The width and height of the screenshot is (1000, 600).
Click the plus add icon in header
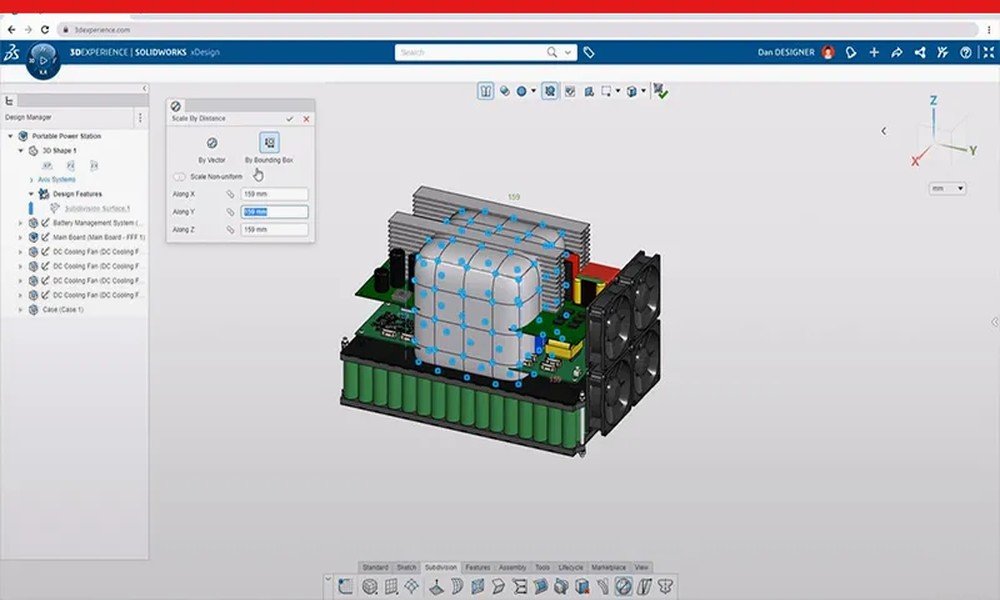pyautogui.click(x=874, y=52)
